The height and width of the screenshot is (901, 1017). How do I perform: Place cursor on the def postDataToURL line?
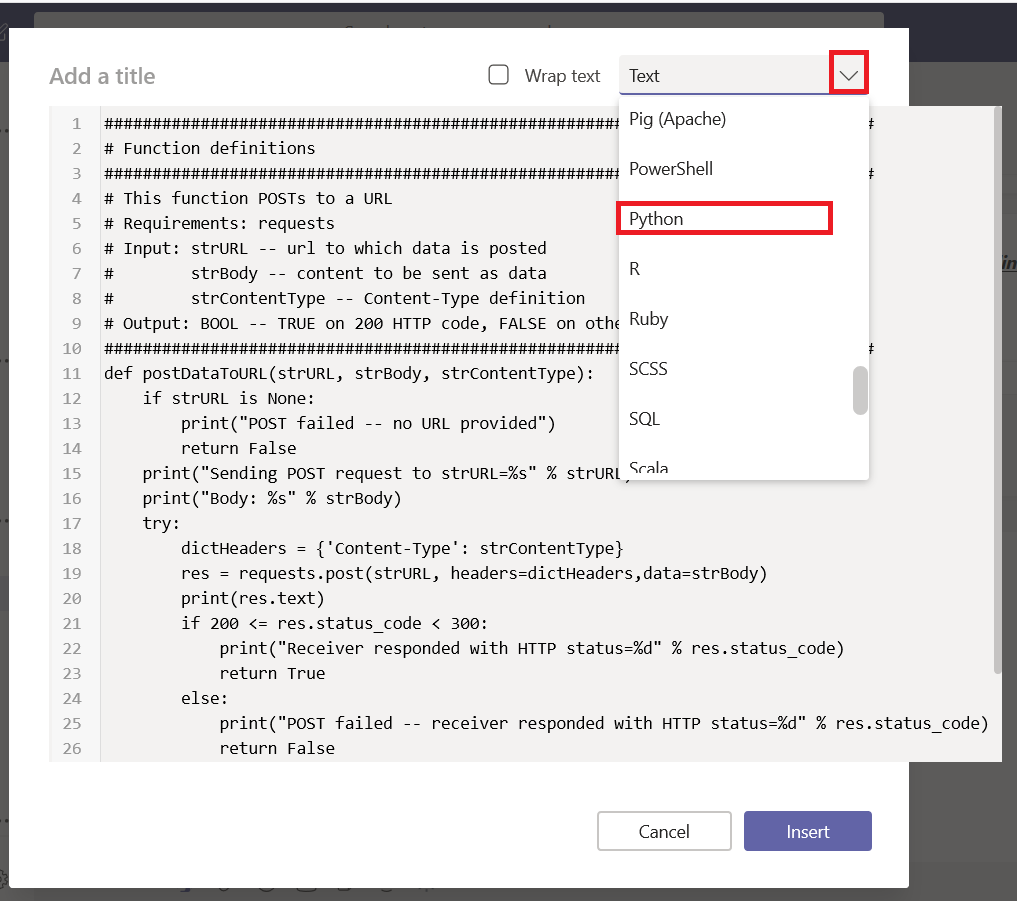point(348,373)
